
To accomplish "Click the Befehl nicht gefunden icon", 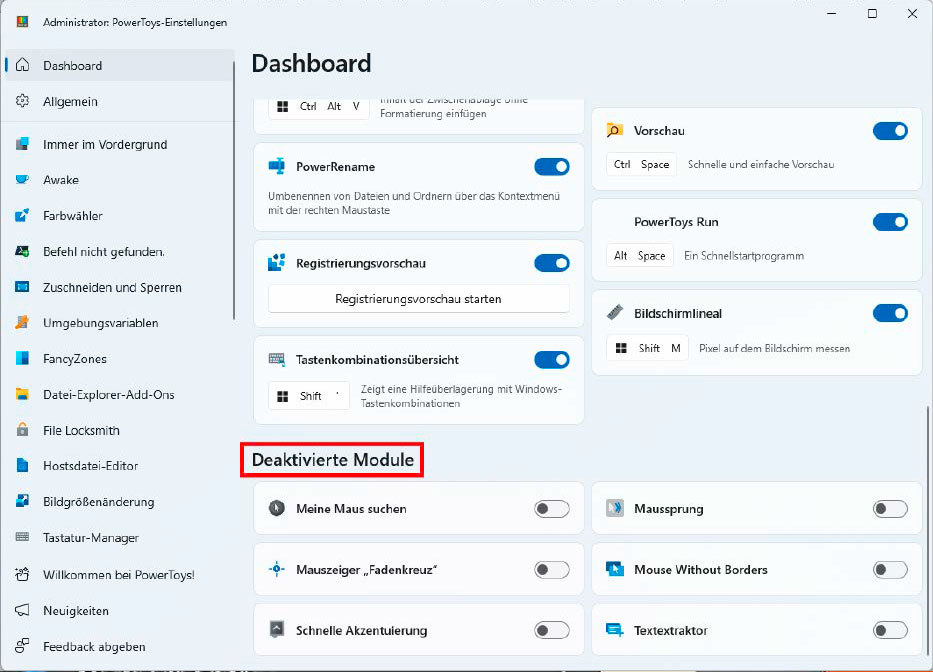I will point(22,251).
